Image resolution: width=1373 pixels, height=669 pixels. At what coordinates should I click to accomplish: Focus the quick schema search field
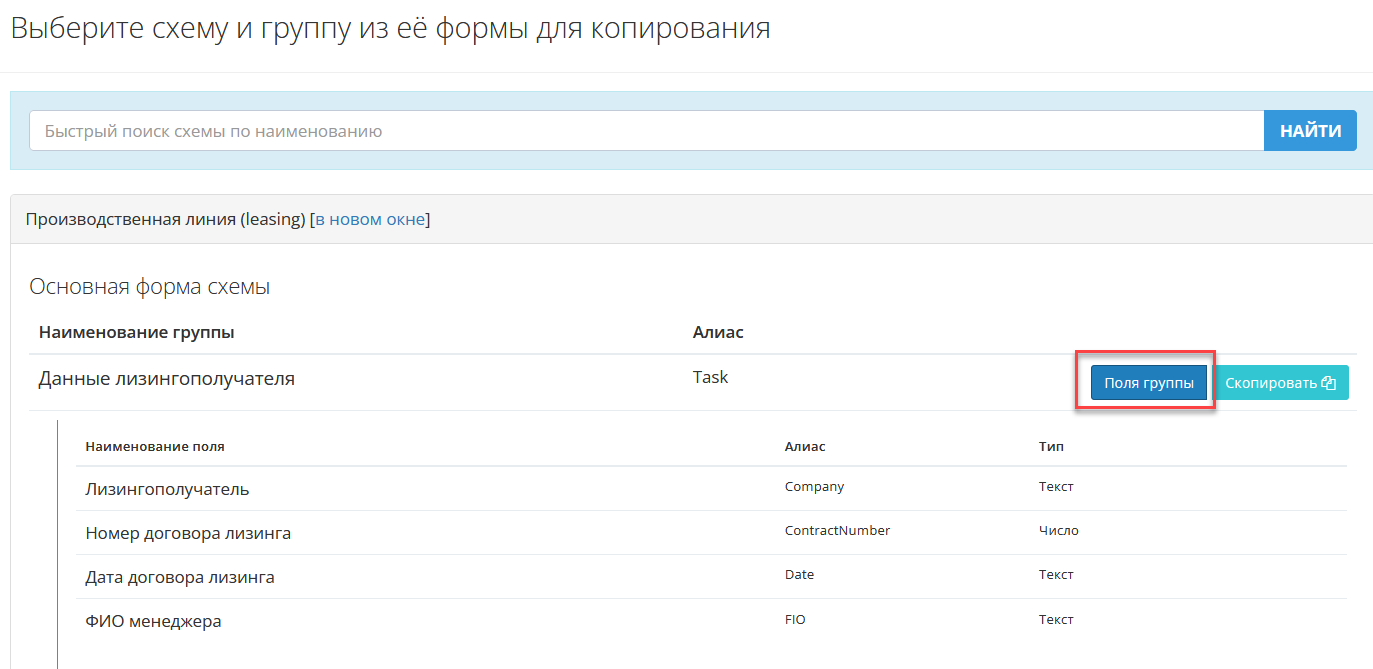pyautogui.click(x=646, y=131)
